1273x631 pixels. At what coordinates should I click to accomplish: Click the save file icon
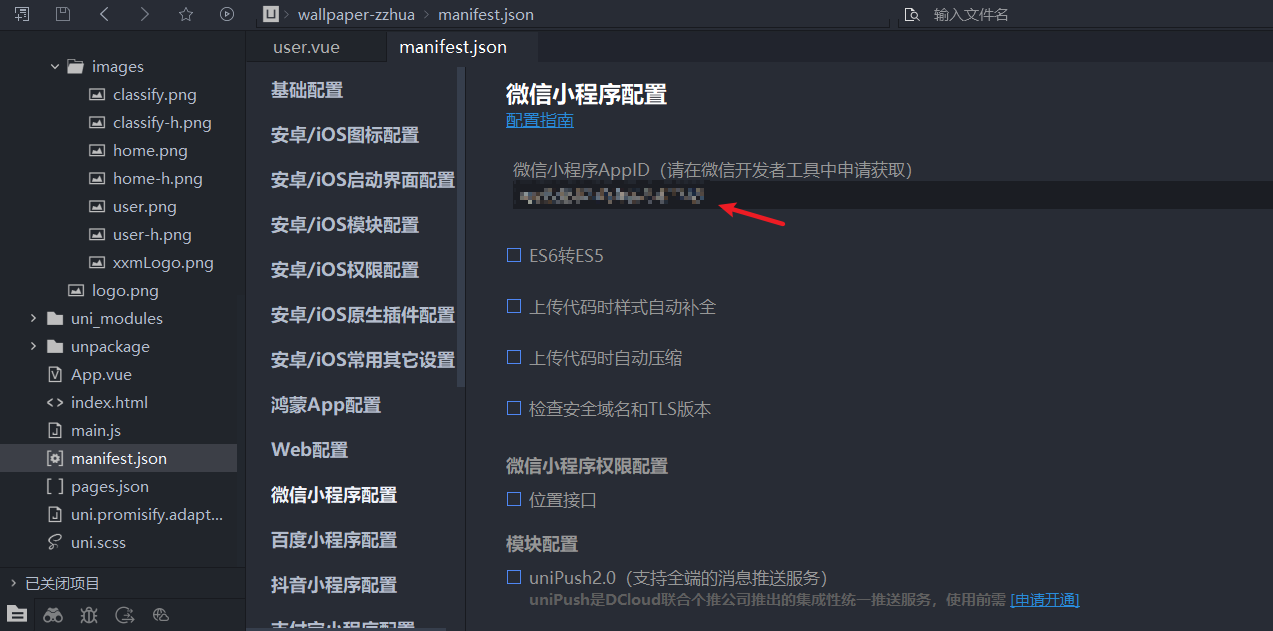pos(63,14)
